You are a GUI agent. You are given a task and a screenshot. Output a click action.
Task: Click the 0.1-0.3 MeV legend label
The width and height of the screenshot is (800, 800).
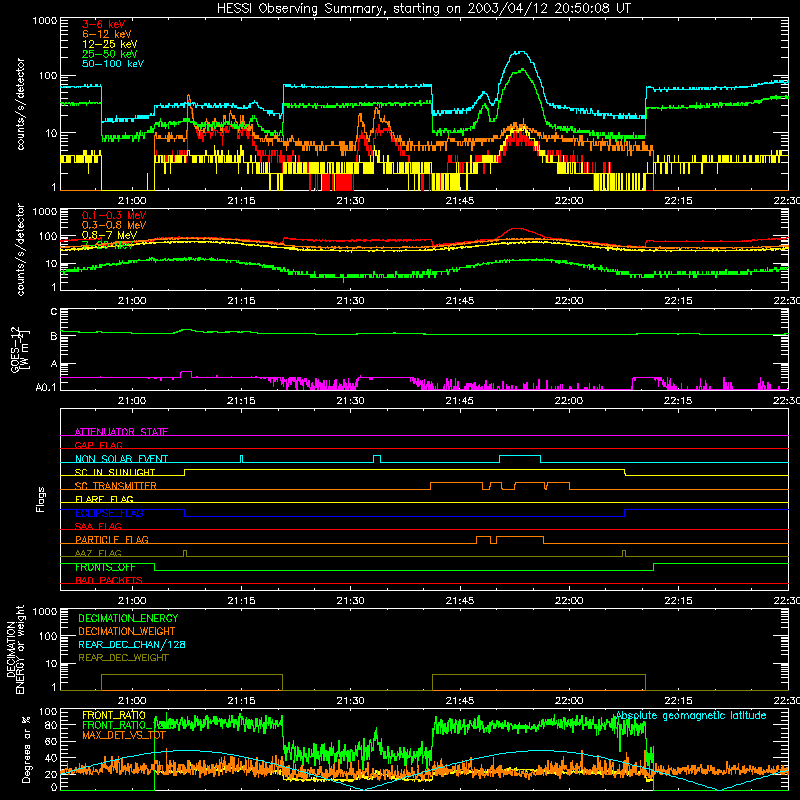click(114, 215)
